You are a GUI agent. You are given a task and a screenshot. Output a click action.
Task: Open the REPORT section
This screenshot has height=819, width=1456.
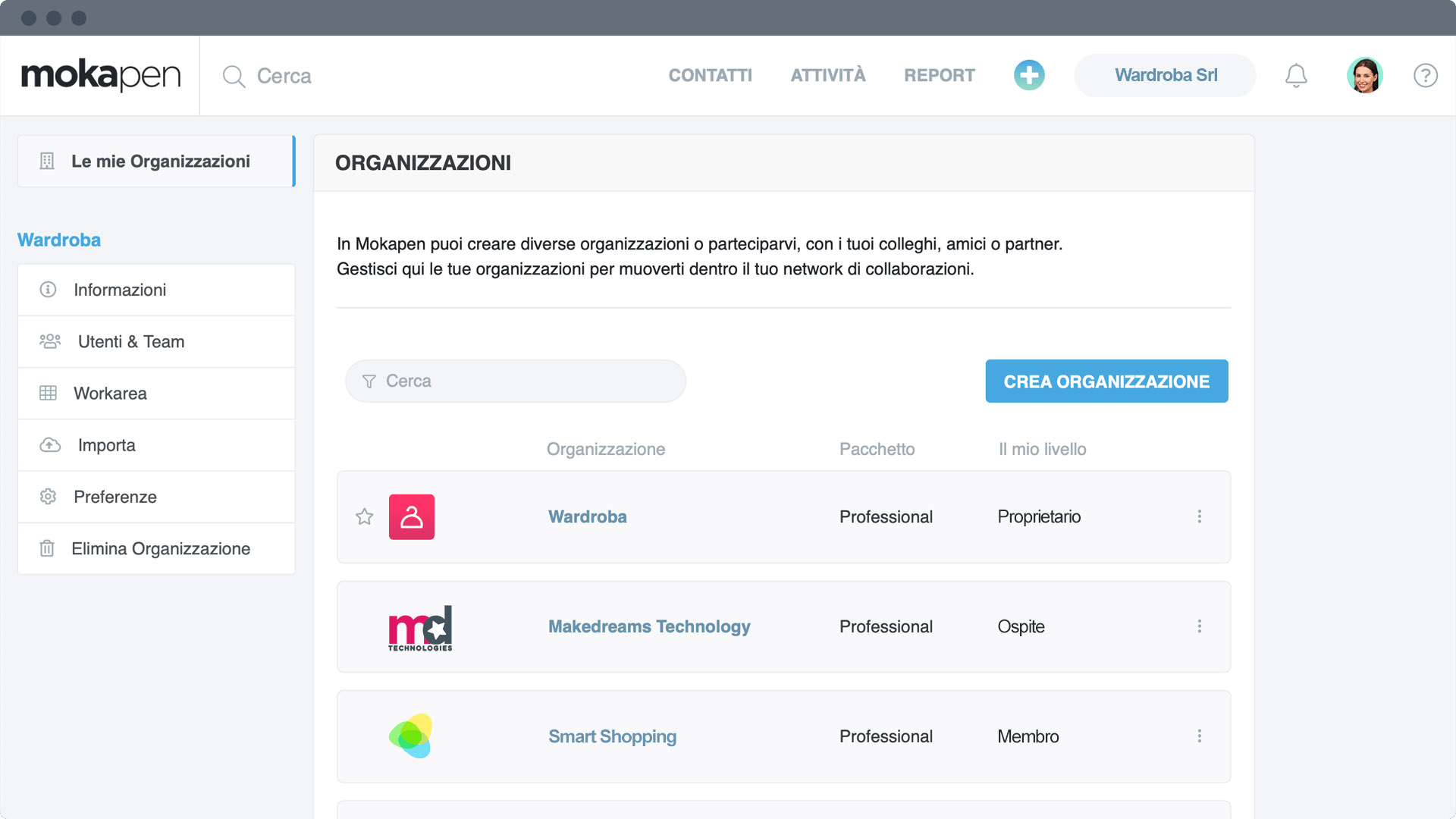coord(939,75)
